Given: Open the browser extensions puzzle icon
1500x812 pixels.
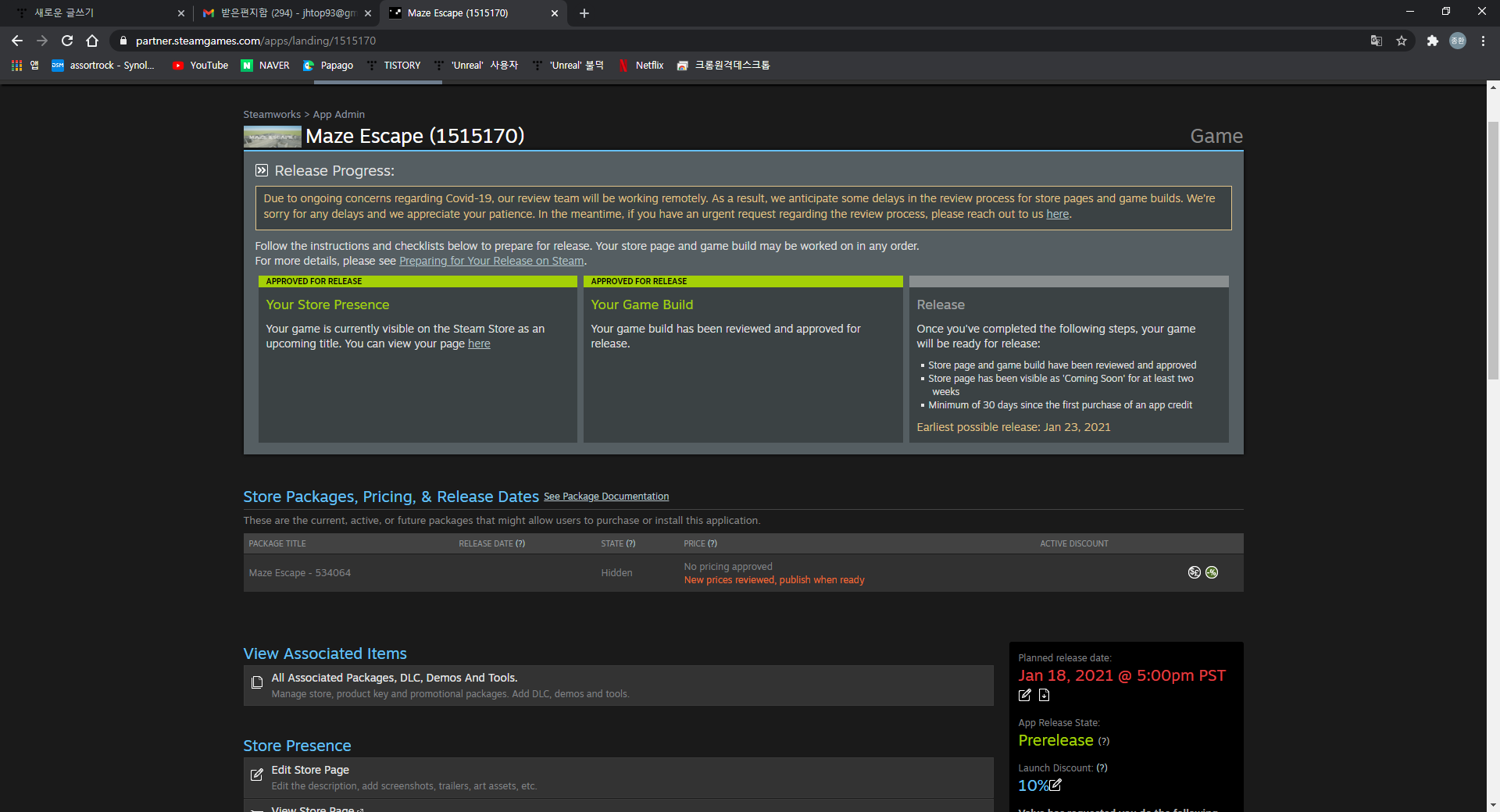Looking at the screenshot, I should (x=1432, y=41).
